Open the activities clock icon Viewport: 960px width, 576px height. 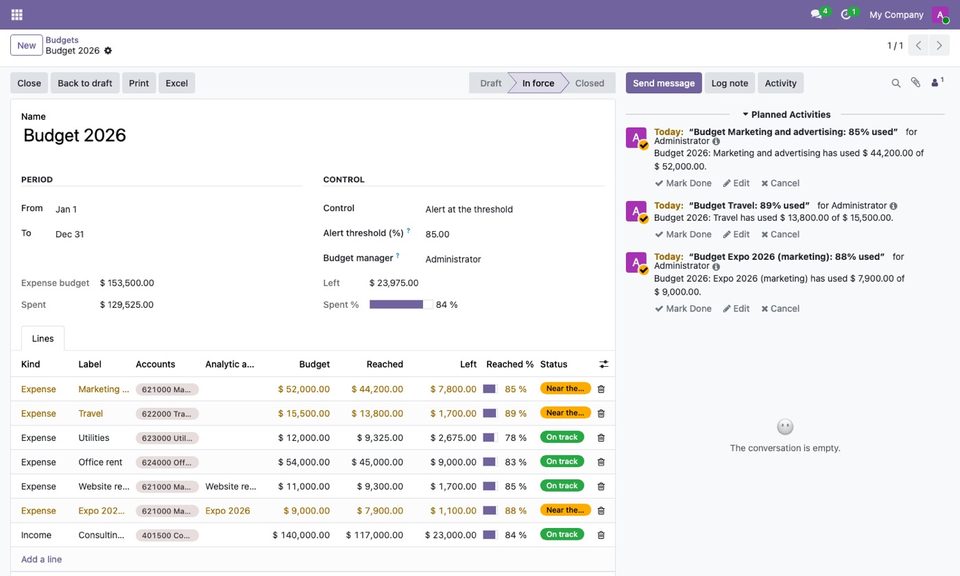pyautogui.click(x=846, y=14)
